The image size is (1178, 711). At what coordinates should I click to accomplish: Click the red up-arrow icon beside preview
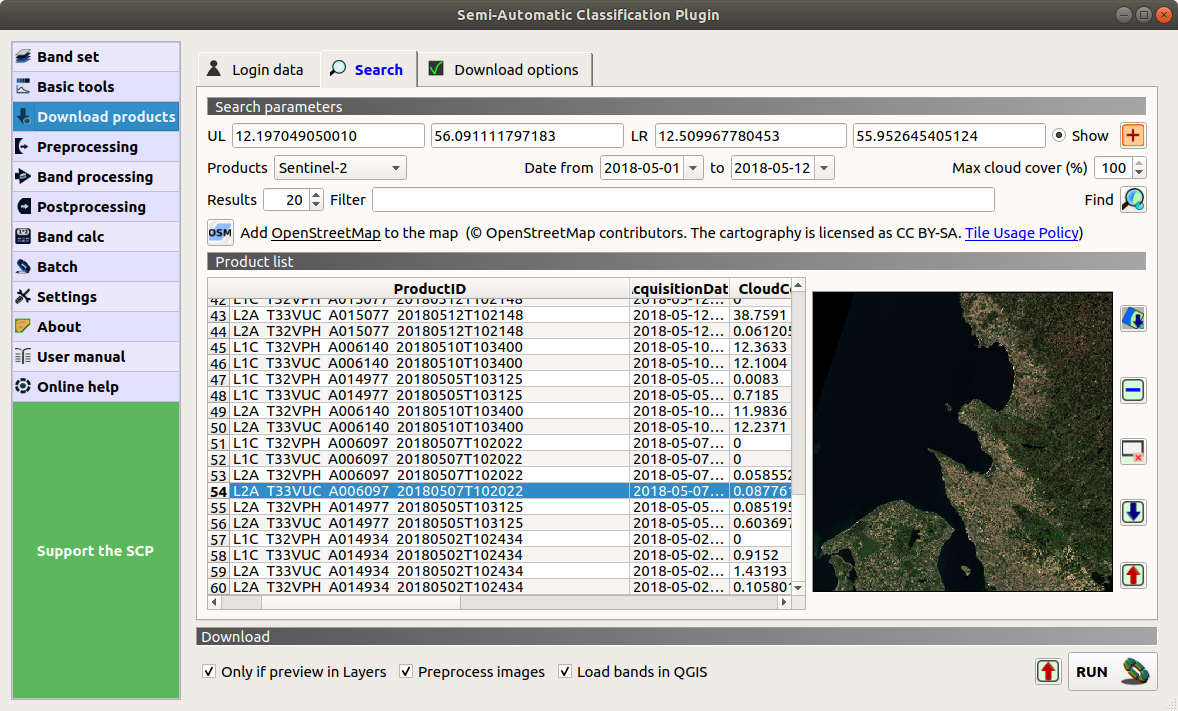pyautogui.click(x=1133, y=575)
